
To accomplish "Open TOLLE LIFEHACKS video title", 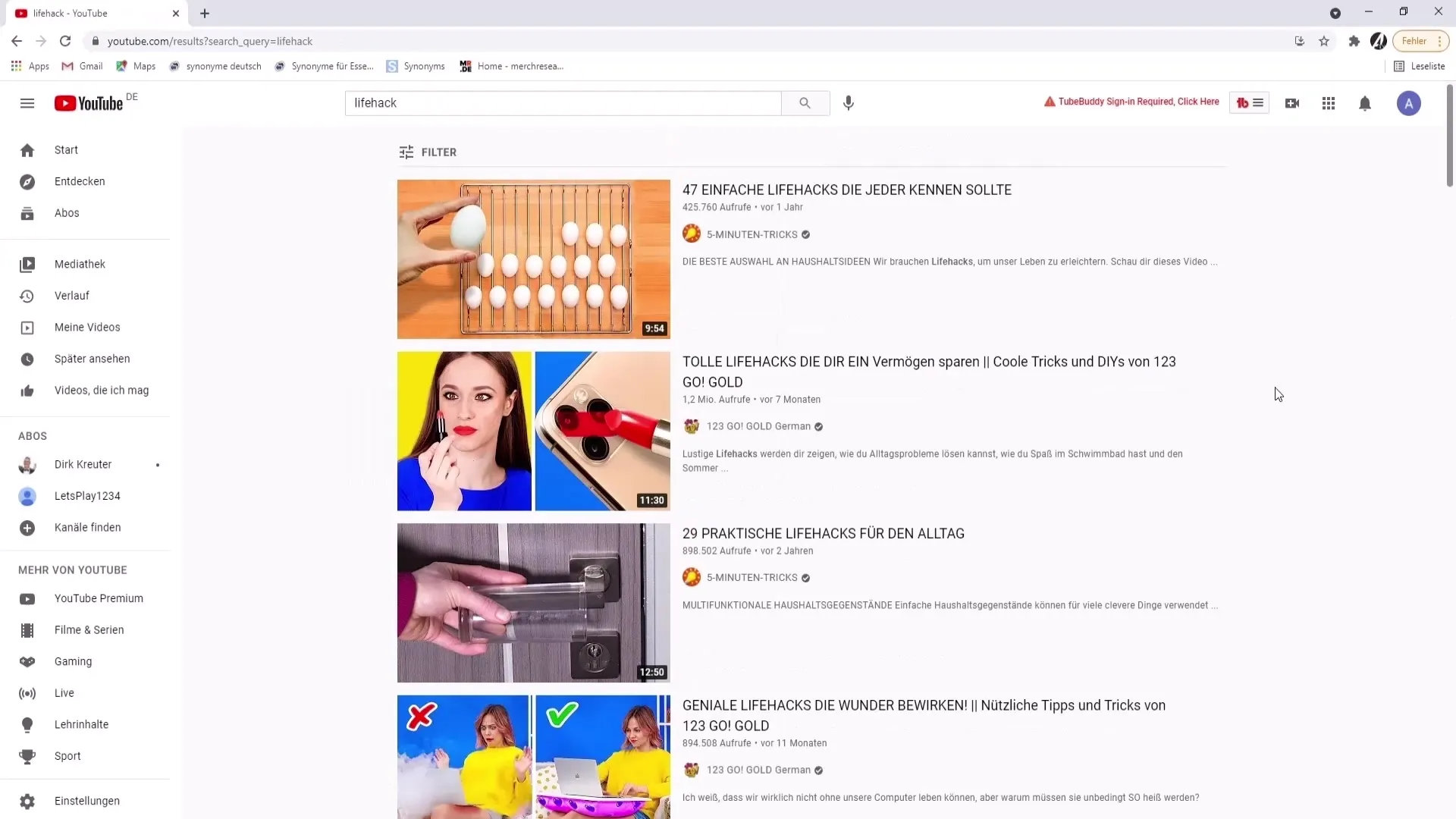I will click(929, 372).
